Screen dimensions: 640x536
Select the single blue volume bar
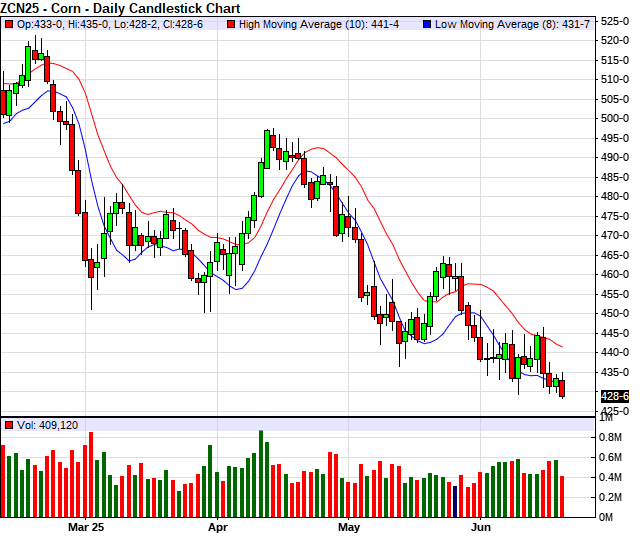pos(454,501)
